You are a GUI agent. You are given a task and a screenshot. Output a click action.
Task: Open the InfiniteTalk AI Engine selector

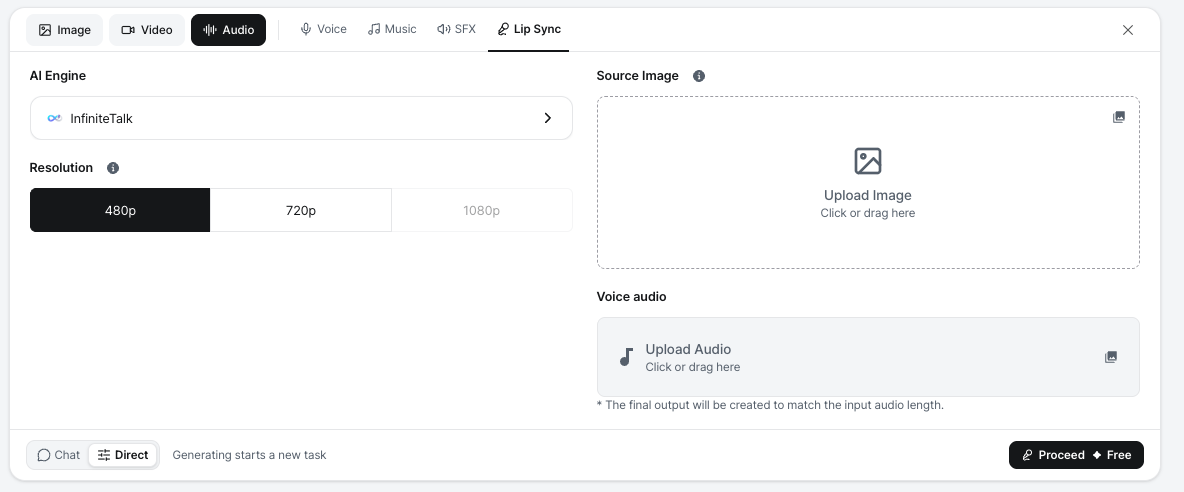click(301, 118)
